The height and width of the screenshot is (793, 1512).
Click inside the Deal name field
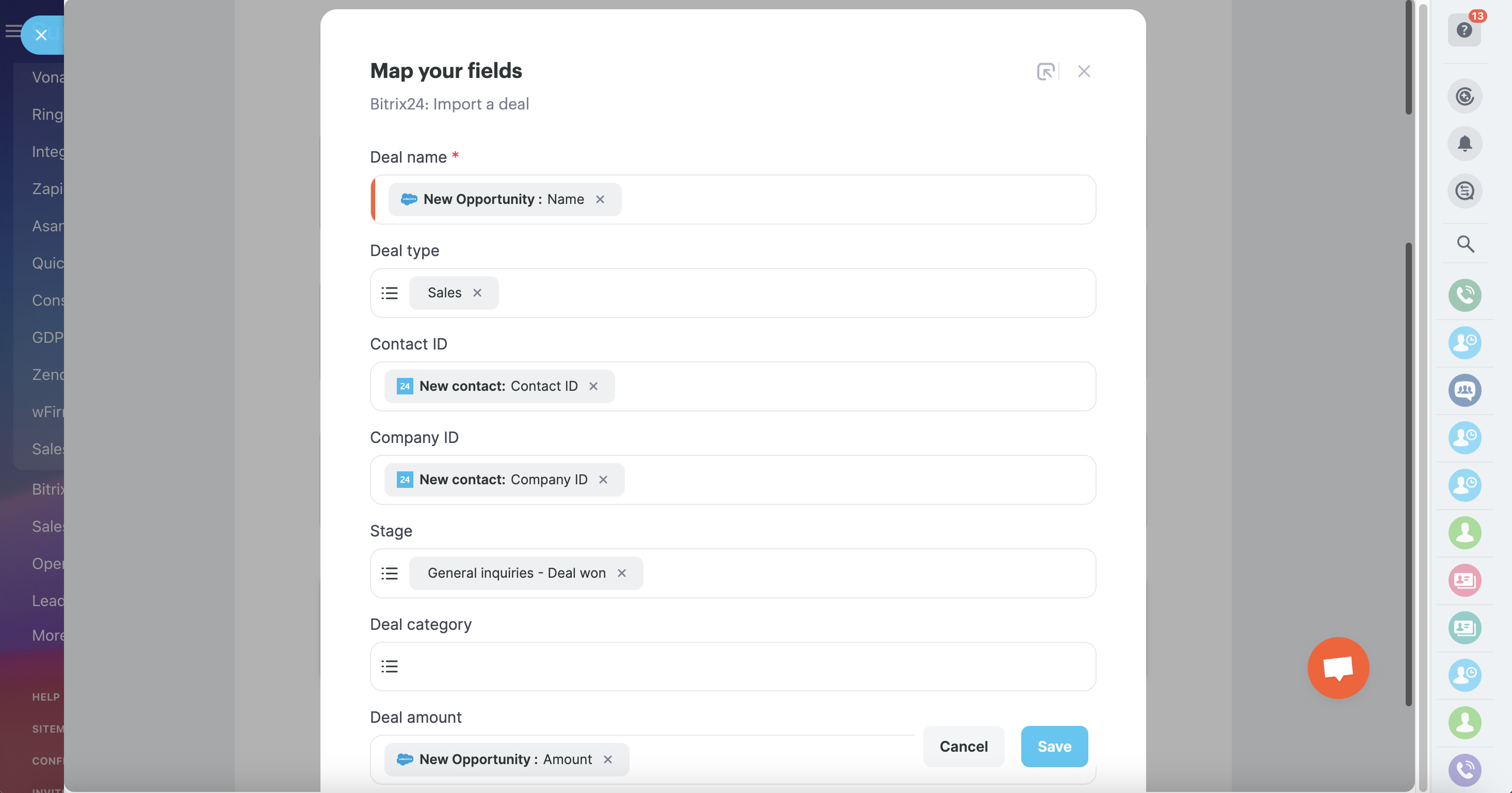point(851,200)
